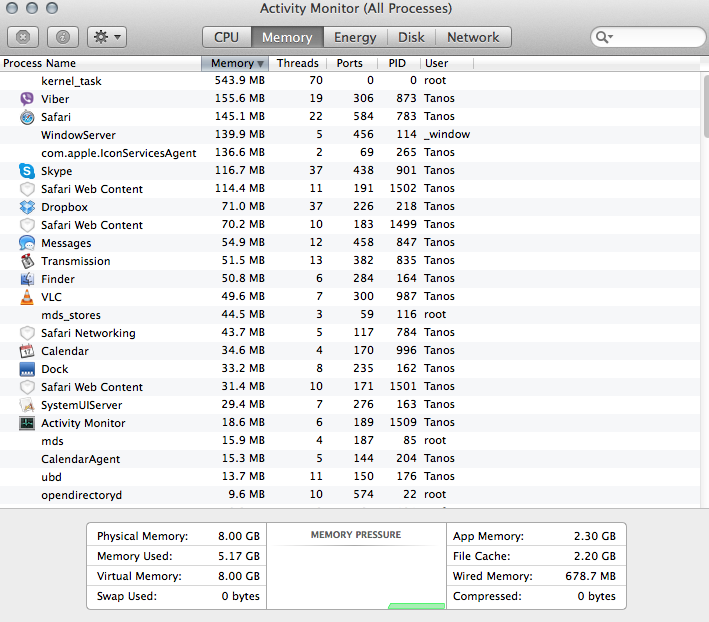
Task: Click the Physical Memory 8.00 GB value
Action: 239,536
